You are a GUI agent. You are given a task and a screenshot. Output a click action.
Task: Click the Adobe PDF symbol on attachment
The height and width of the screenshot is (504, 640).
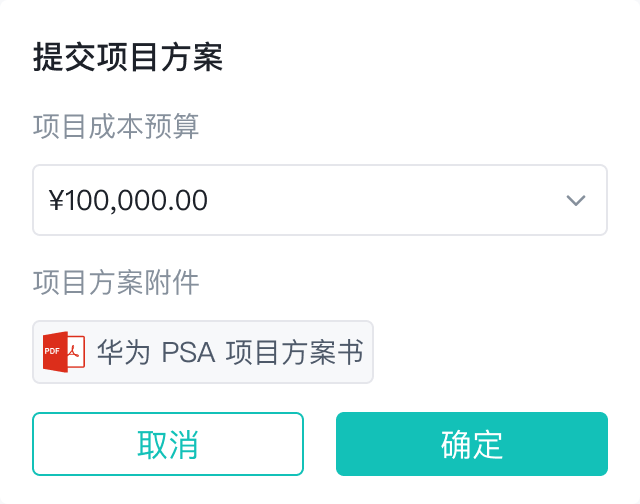[x=76, y=352]
